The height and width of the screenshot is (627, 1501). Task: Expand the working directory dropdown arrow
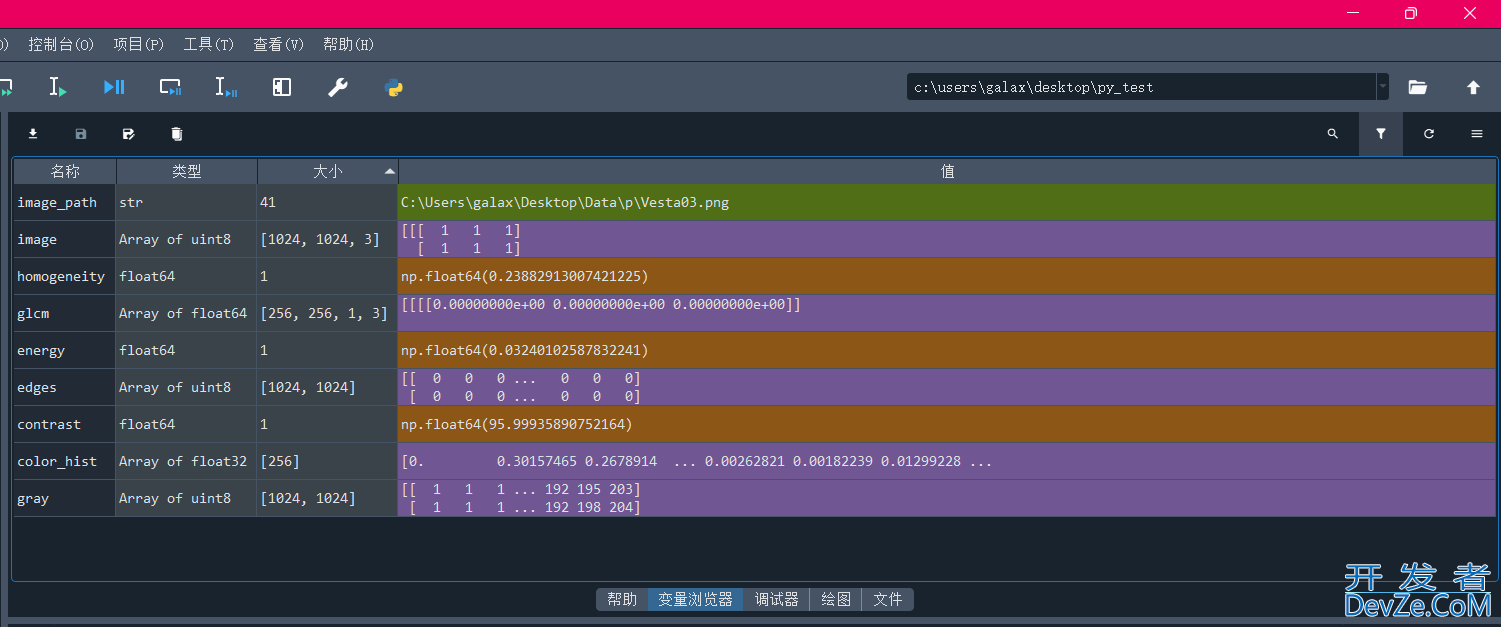[x=1383, y=87]
